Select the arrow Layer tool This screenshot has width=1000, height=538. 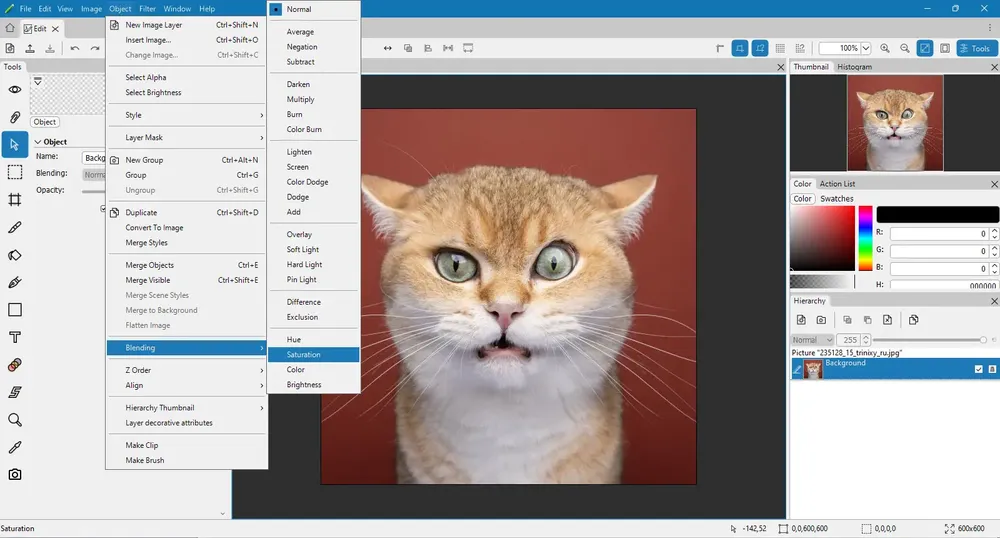click(15, 145)
